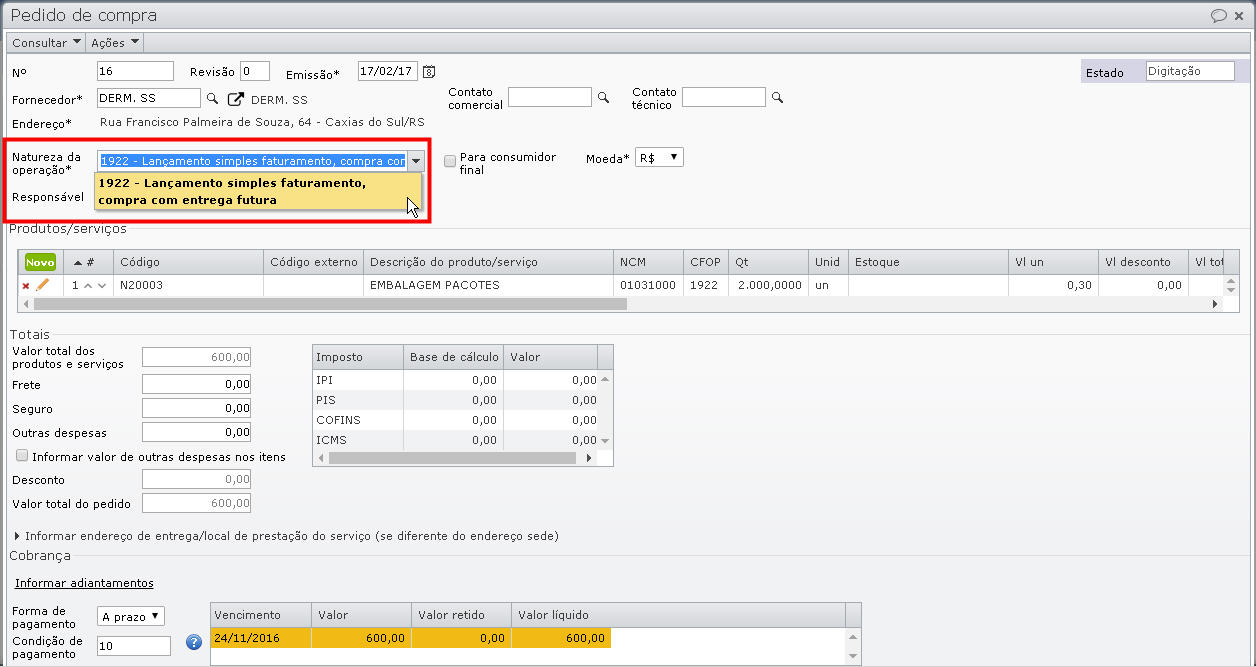Search Contato comercial with magnifier icon
Screen dimensions: 1256x667
tap(603, 98)
